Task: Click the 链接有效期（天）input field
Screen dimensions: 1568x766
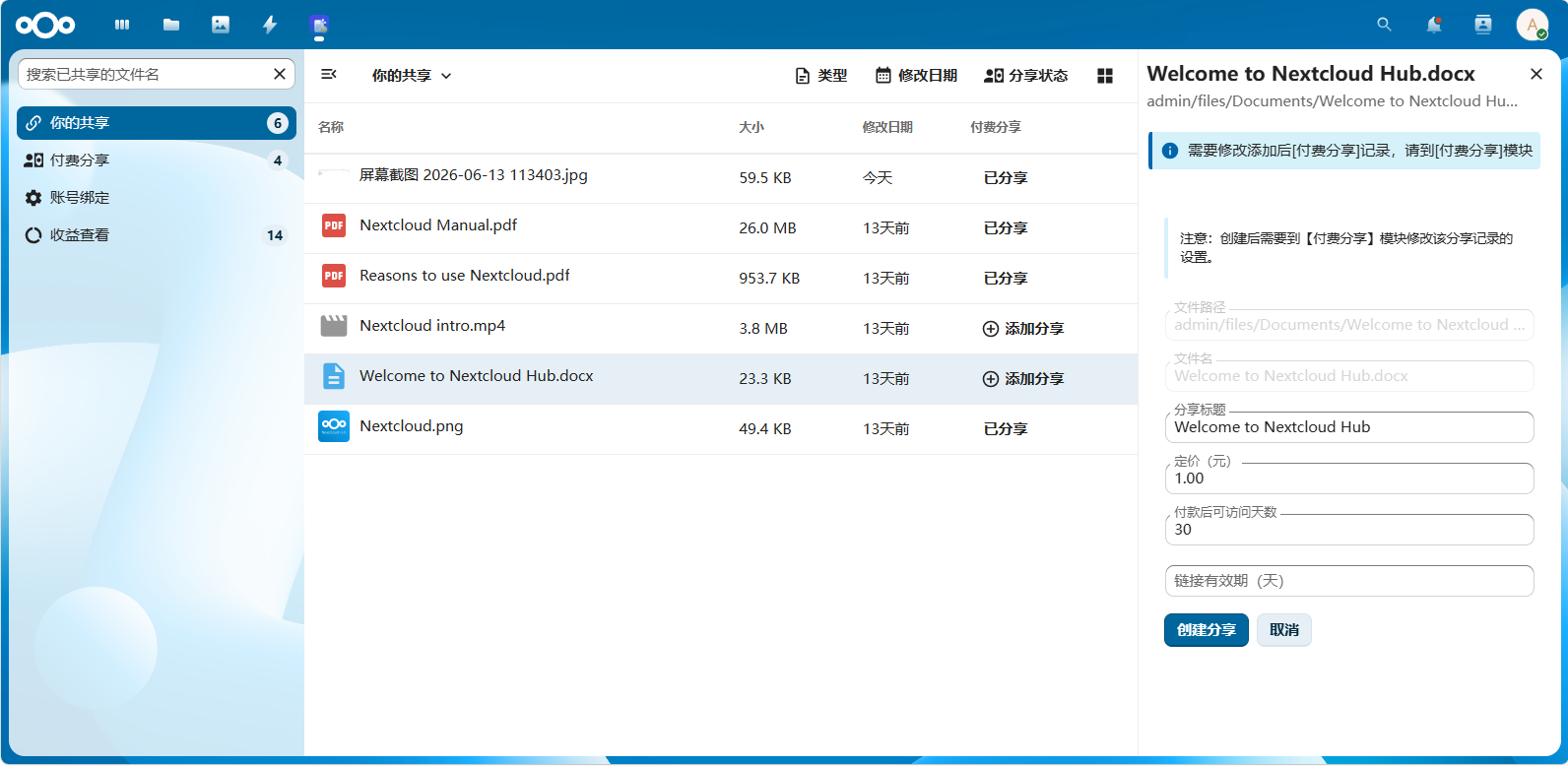Action: tap(1349, 581)
